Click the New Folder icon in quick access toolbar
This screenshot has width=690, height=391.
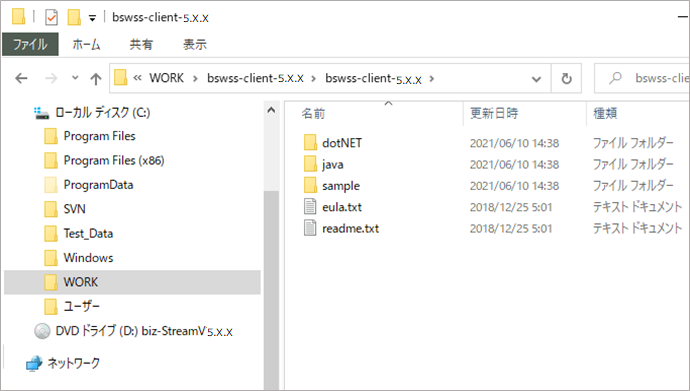[74, 18]
